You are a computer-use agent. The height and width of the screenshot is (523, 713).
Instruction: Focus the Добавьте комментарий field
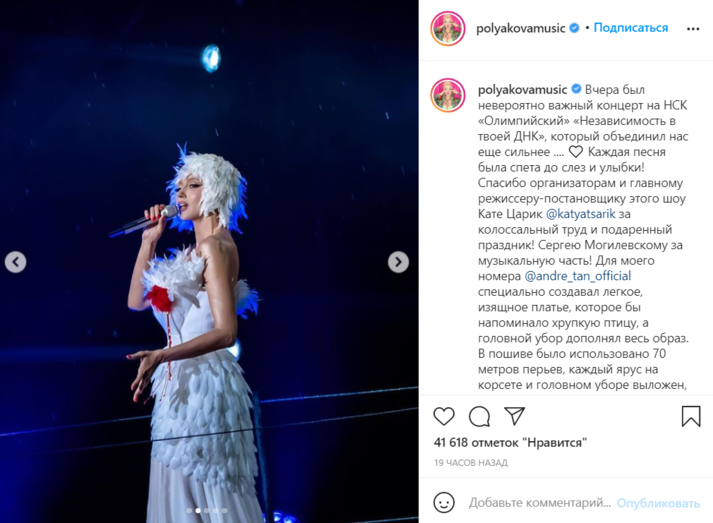540,503
